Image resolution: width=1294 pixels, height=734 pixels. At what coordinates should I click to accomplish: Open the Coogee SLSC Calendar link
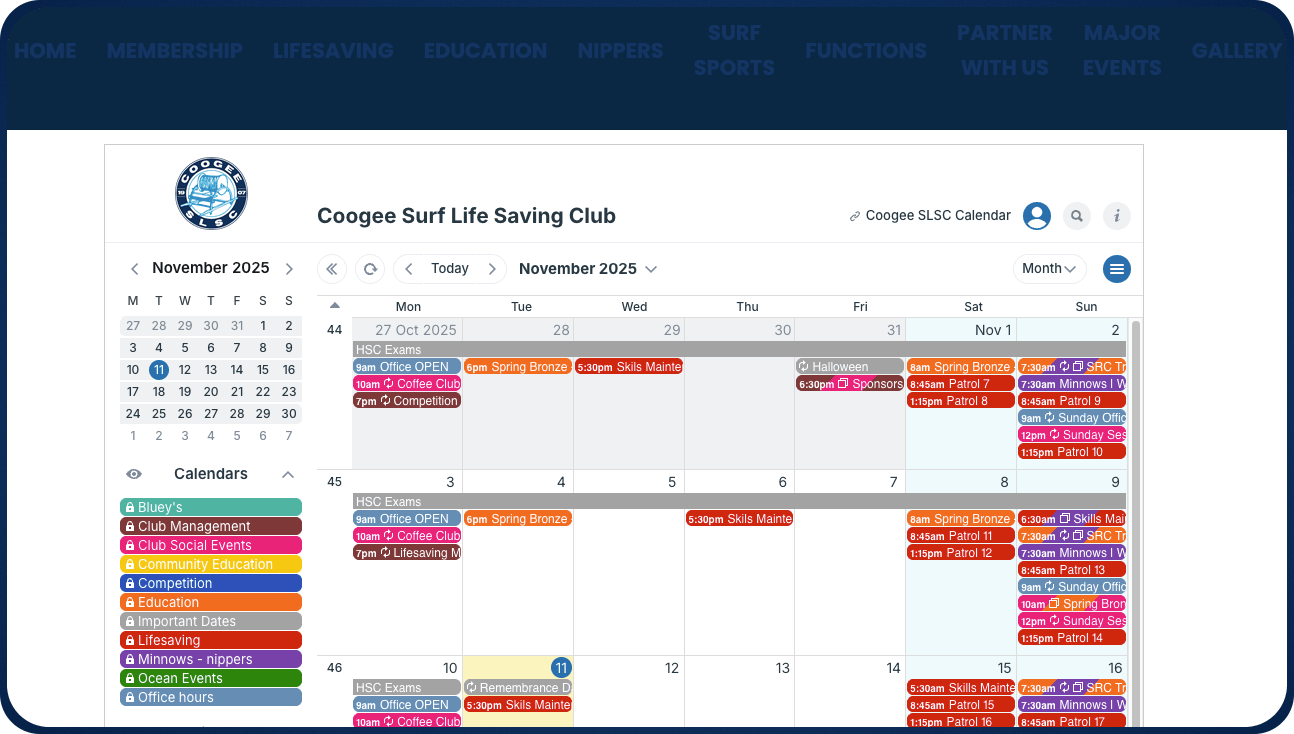(930, 215)
